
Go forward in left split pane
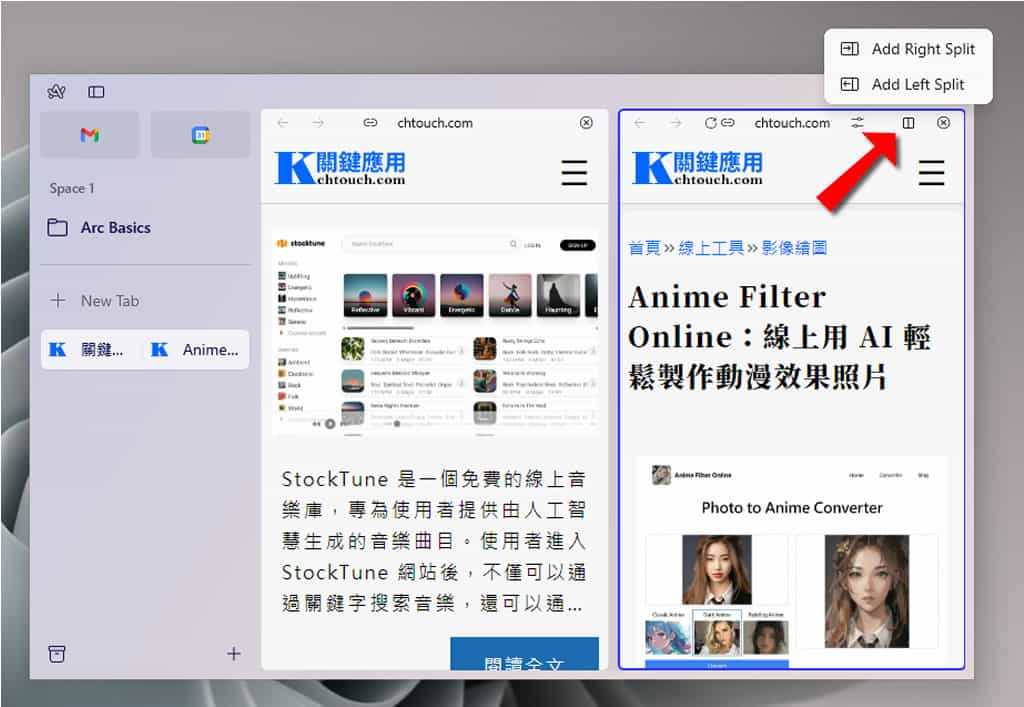pyautogui.click(x=318, y=123)
